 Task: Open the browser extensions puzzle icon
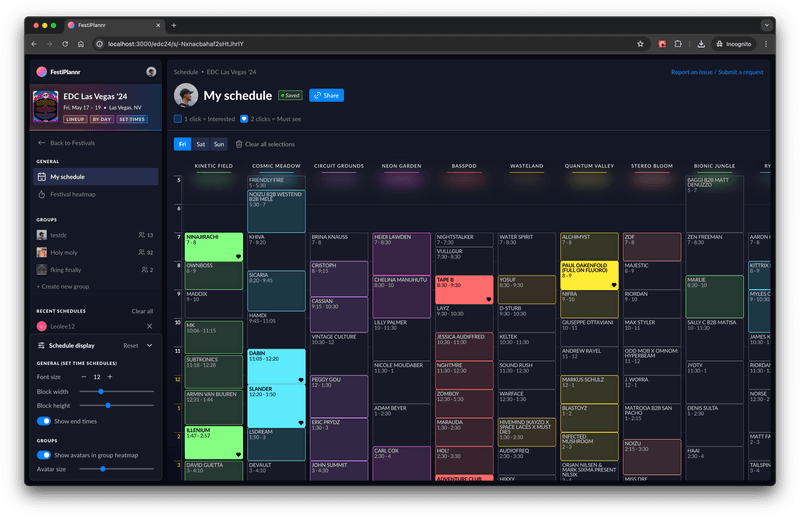pyautogui.click(x=679, y=44)
